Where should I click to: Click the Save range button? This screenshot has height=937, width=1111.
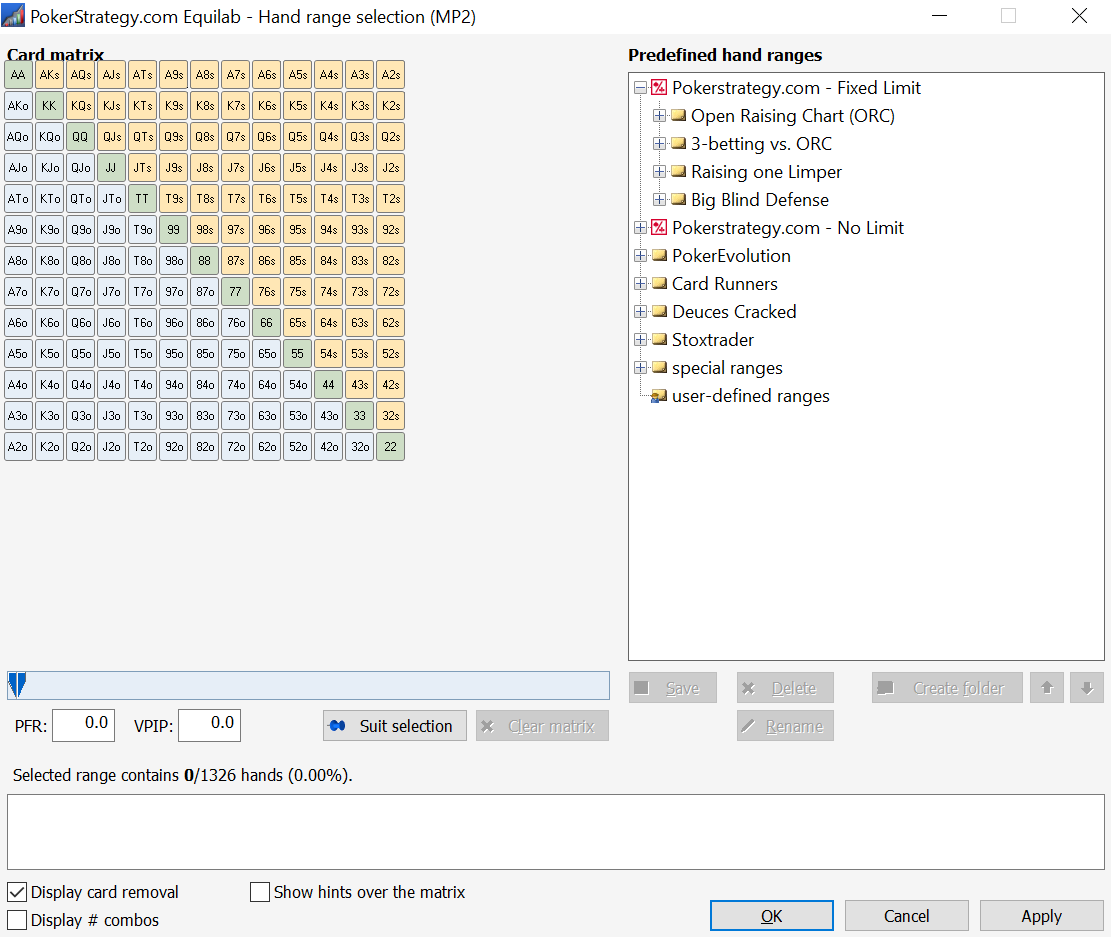(672, 688)
